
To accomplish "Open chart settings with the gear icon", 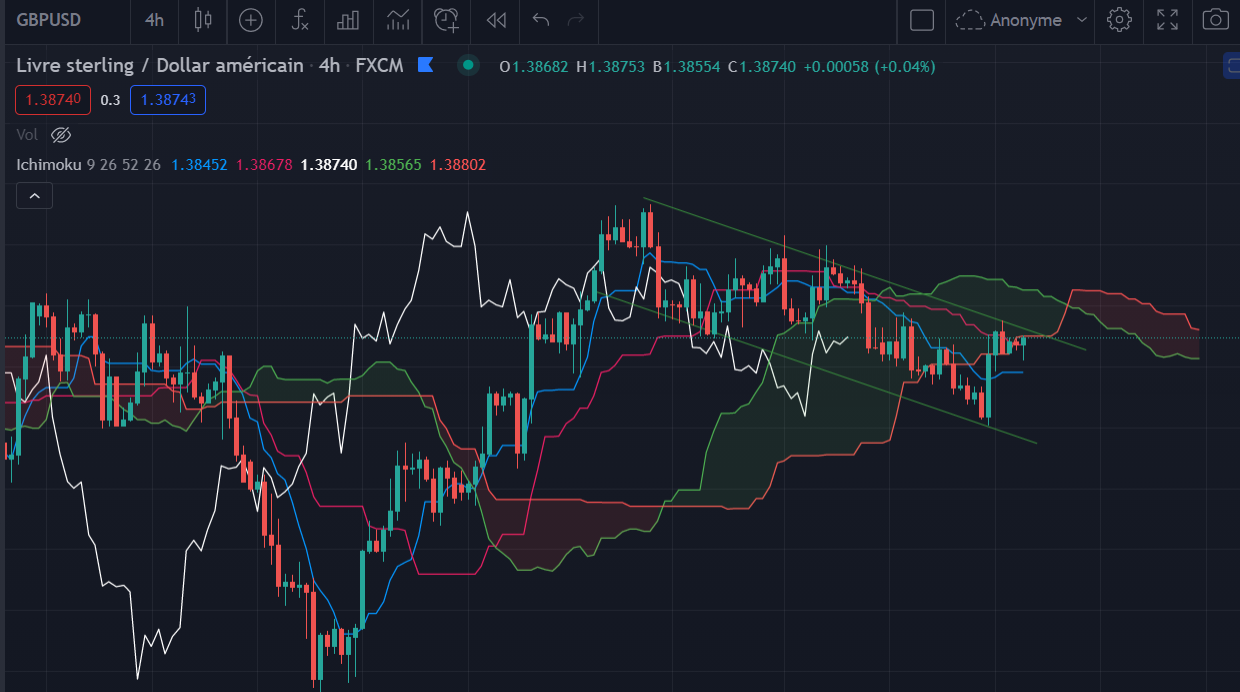I will [x=1120, y=20].
